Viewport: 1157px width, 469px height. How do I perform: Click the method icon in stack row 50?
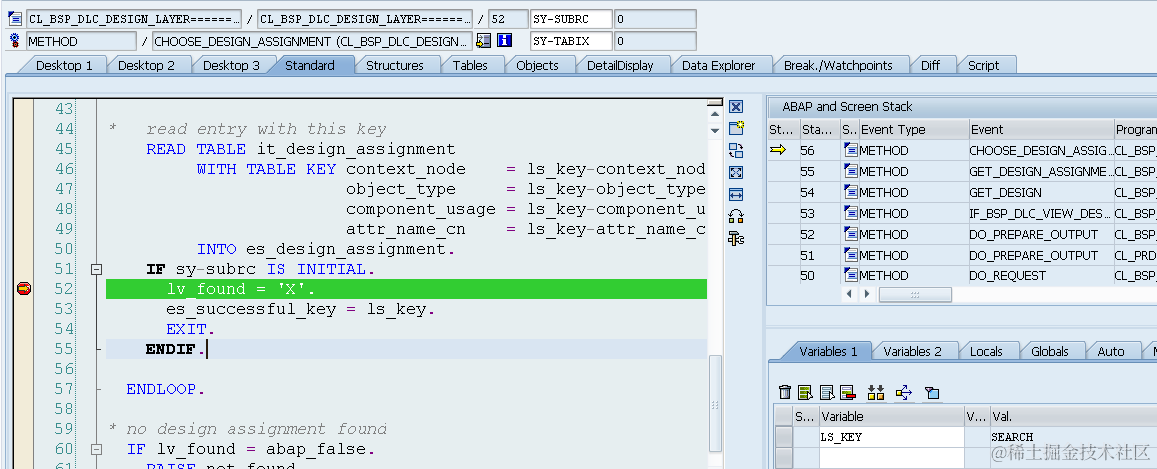click(851, 276)
